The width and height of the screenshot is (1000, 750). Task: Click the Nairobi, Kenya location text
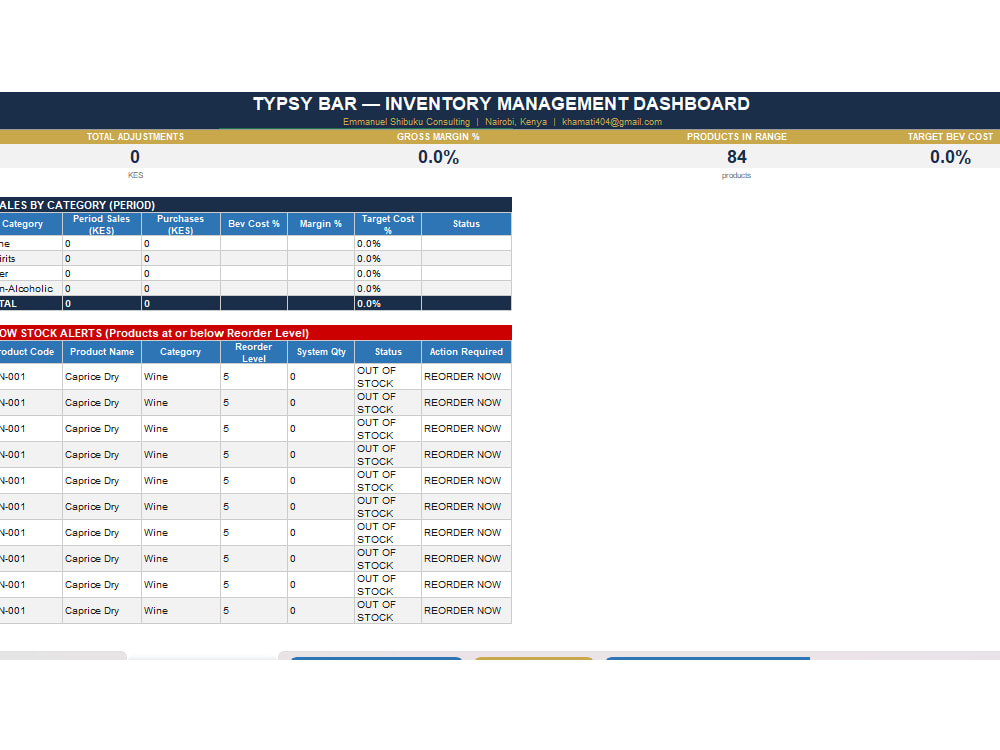515,122
